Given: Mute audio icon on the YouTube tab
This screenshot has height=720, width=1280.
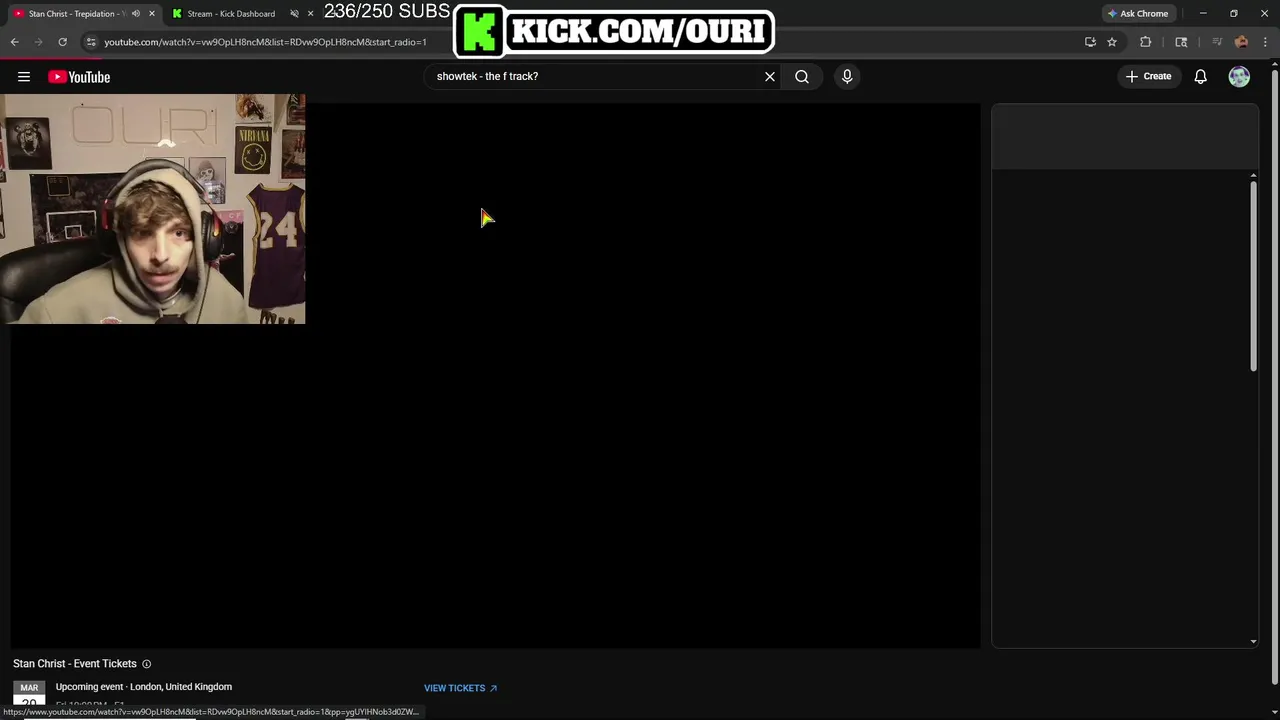Looking at the screenshot, I should pyautogui.click(x=136, y=14).
